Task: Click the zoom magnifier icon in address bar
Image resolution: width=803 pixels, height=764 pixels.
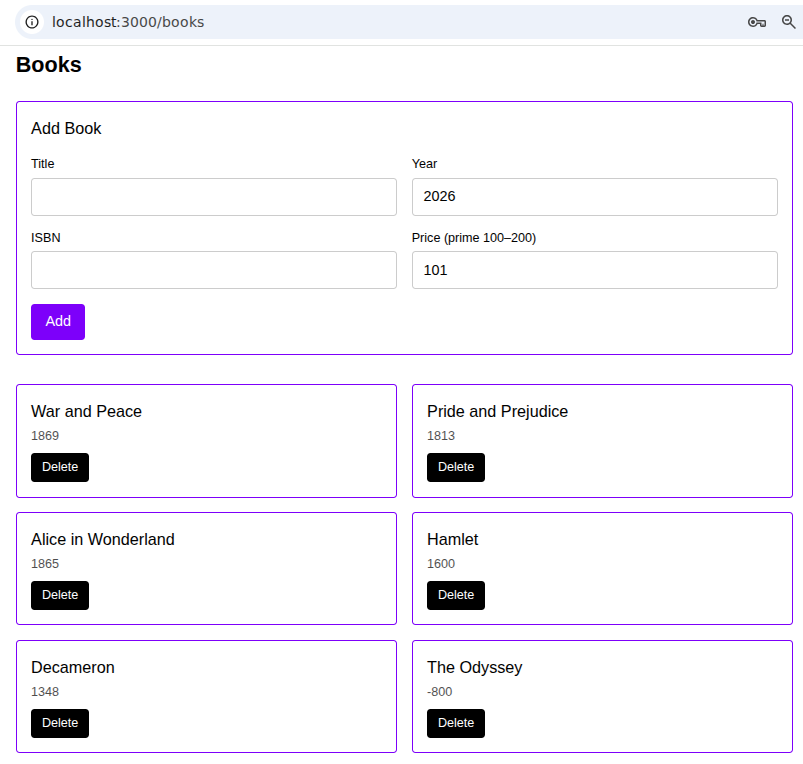Action: coord(788,22)
